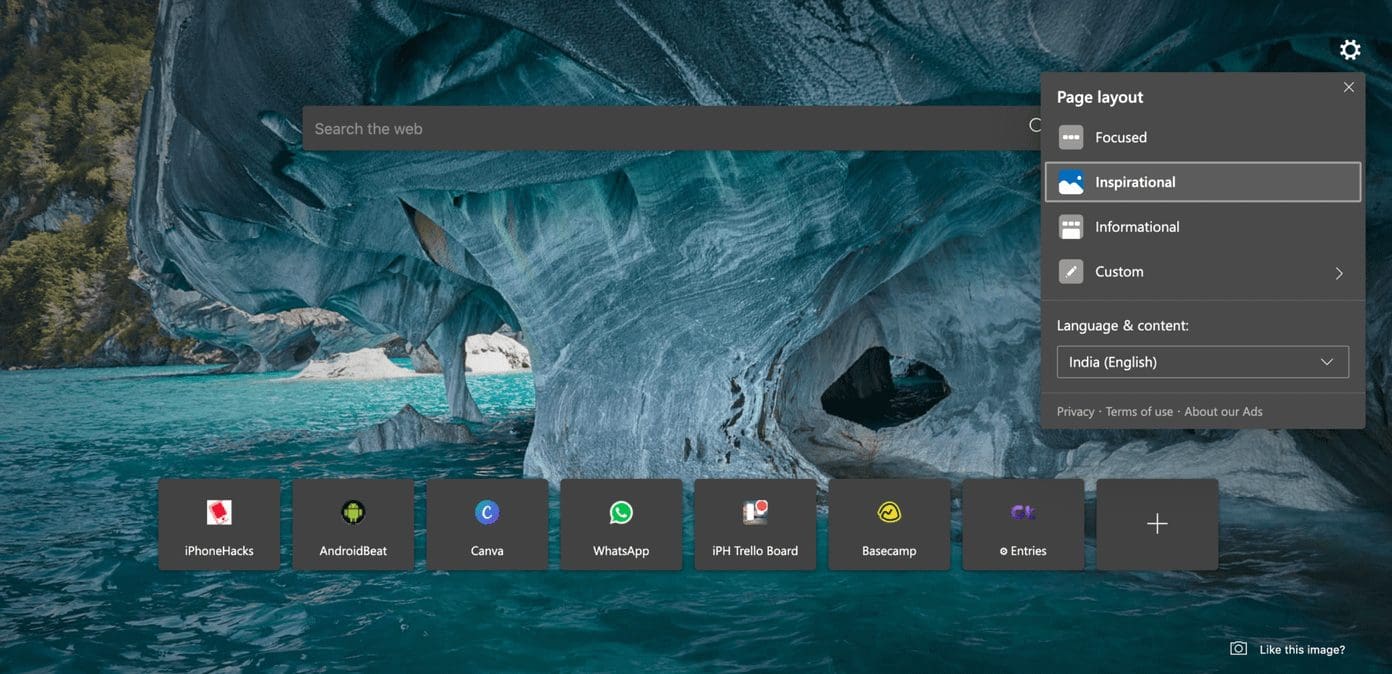Launch the Canva quick link
This screenshot has width=1392, height=674.
(x=487, y=524)
